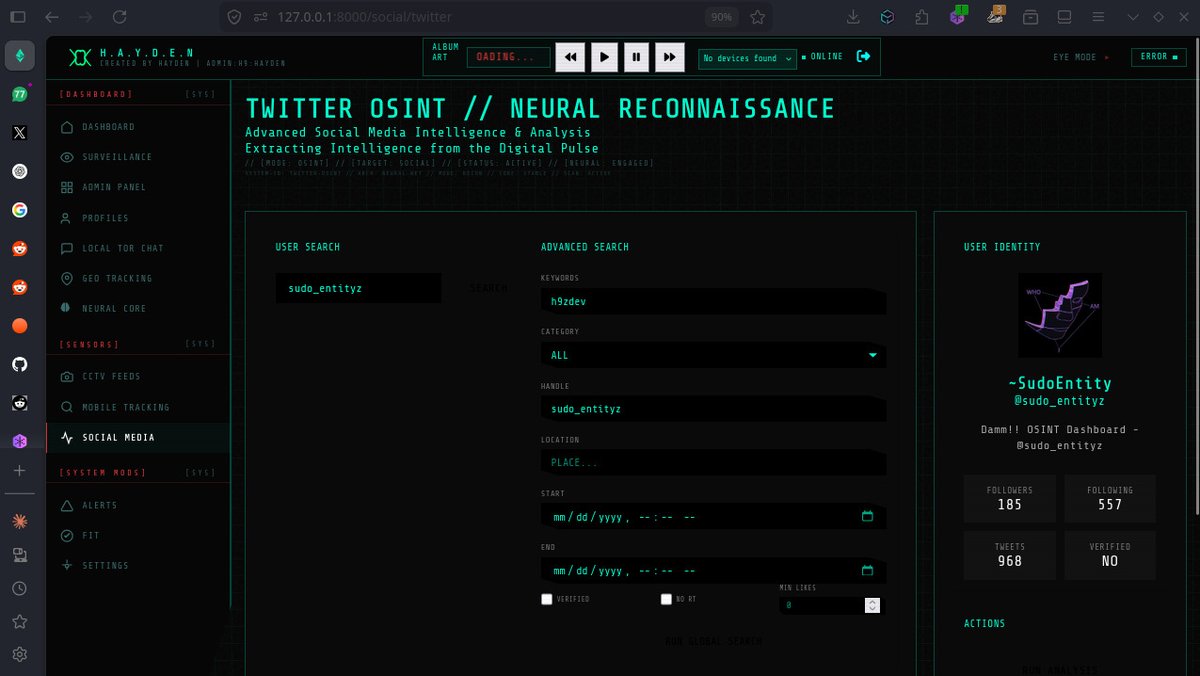Select the Social Media menu item
The image size is (1200, 676).
click(138, 437)
